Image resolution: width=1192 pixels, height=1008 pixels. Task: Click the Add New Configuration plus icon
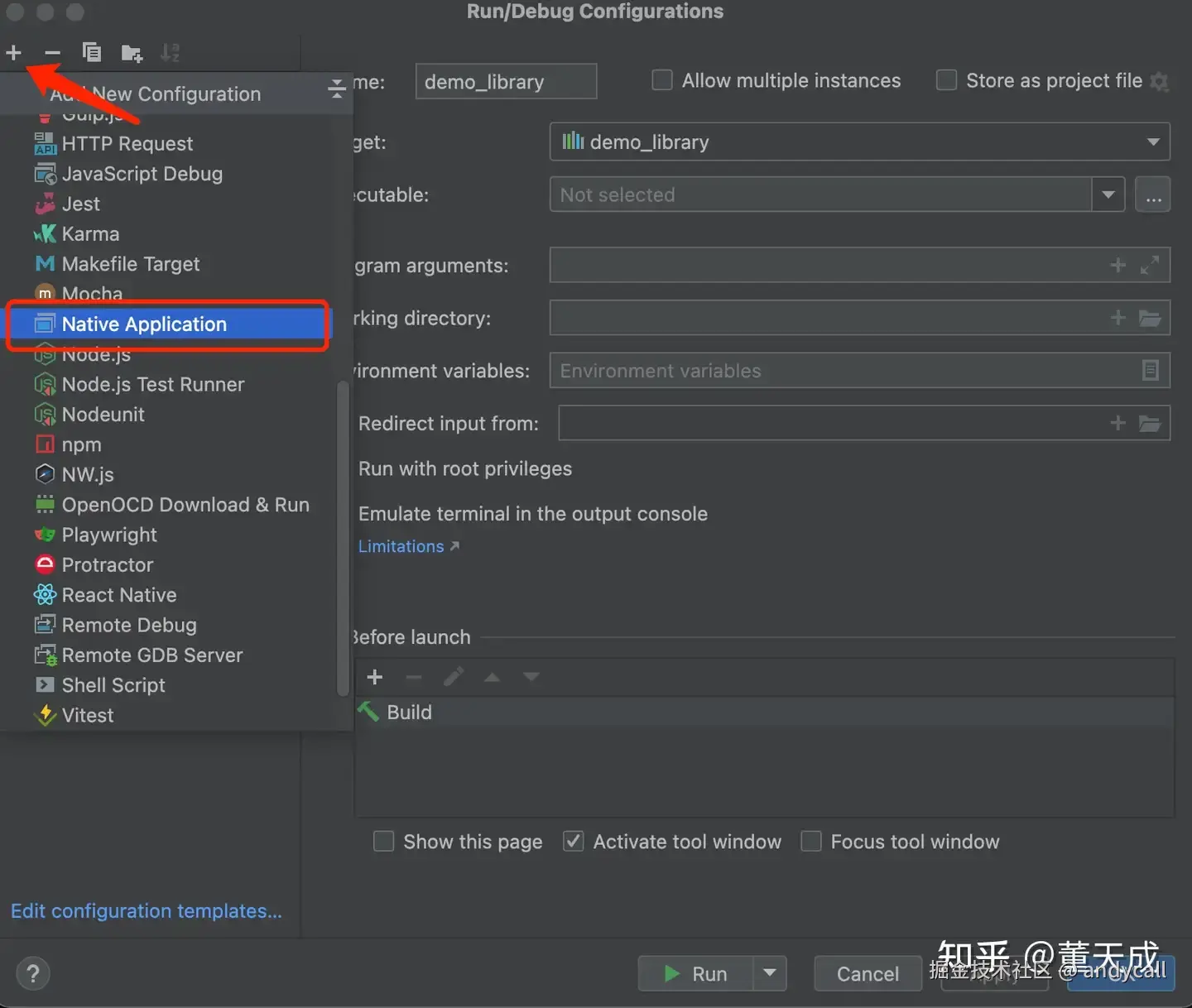(13, 53)
